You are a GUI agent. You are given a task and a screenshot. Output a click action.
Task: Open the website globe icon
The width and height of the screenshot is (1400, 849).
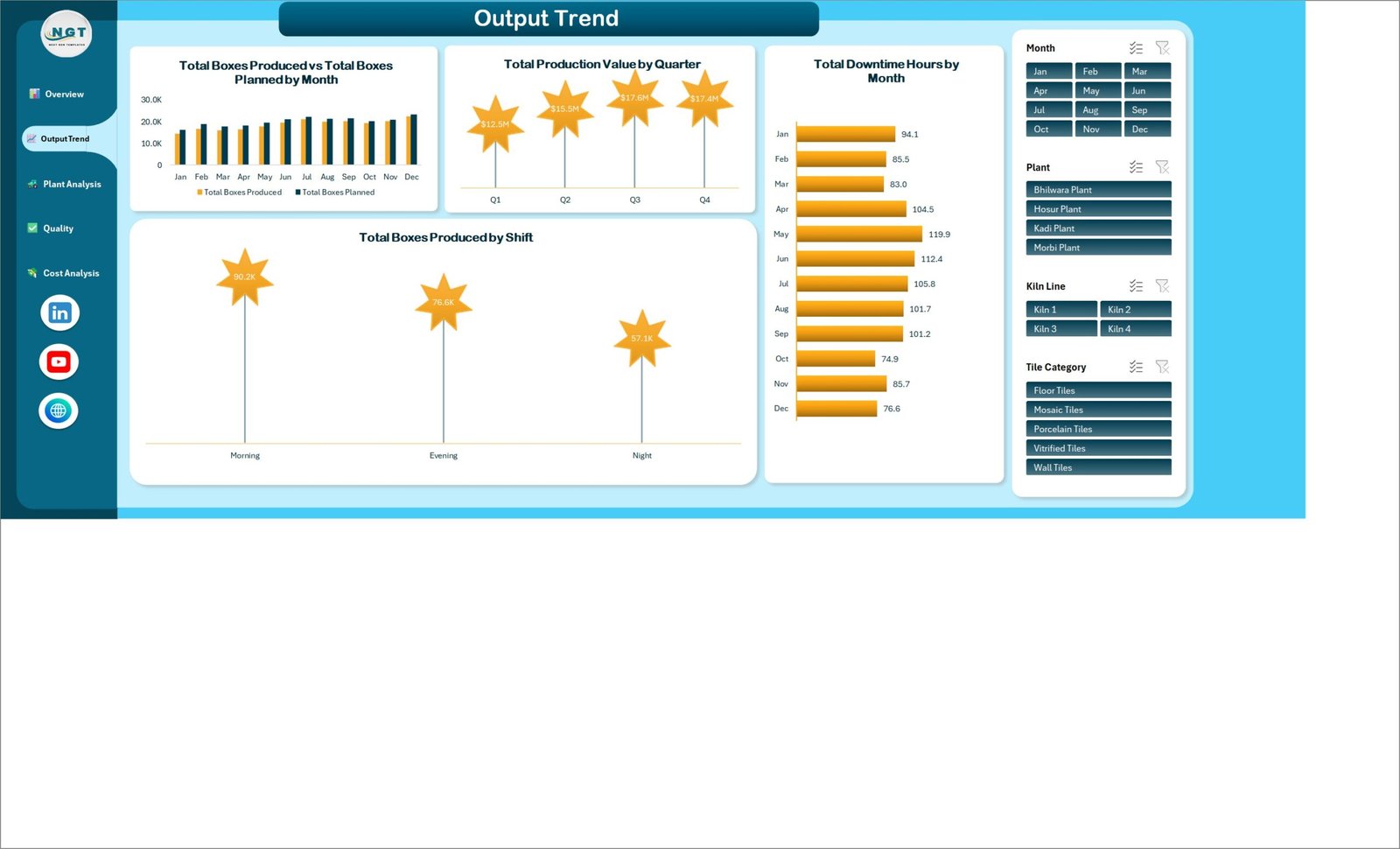59,410
